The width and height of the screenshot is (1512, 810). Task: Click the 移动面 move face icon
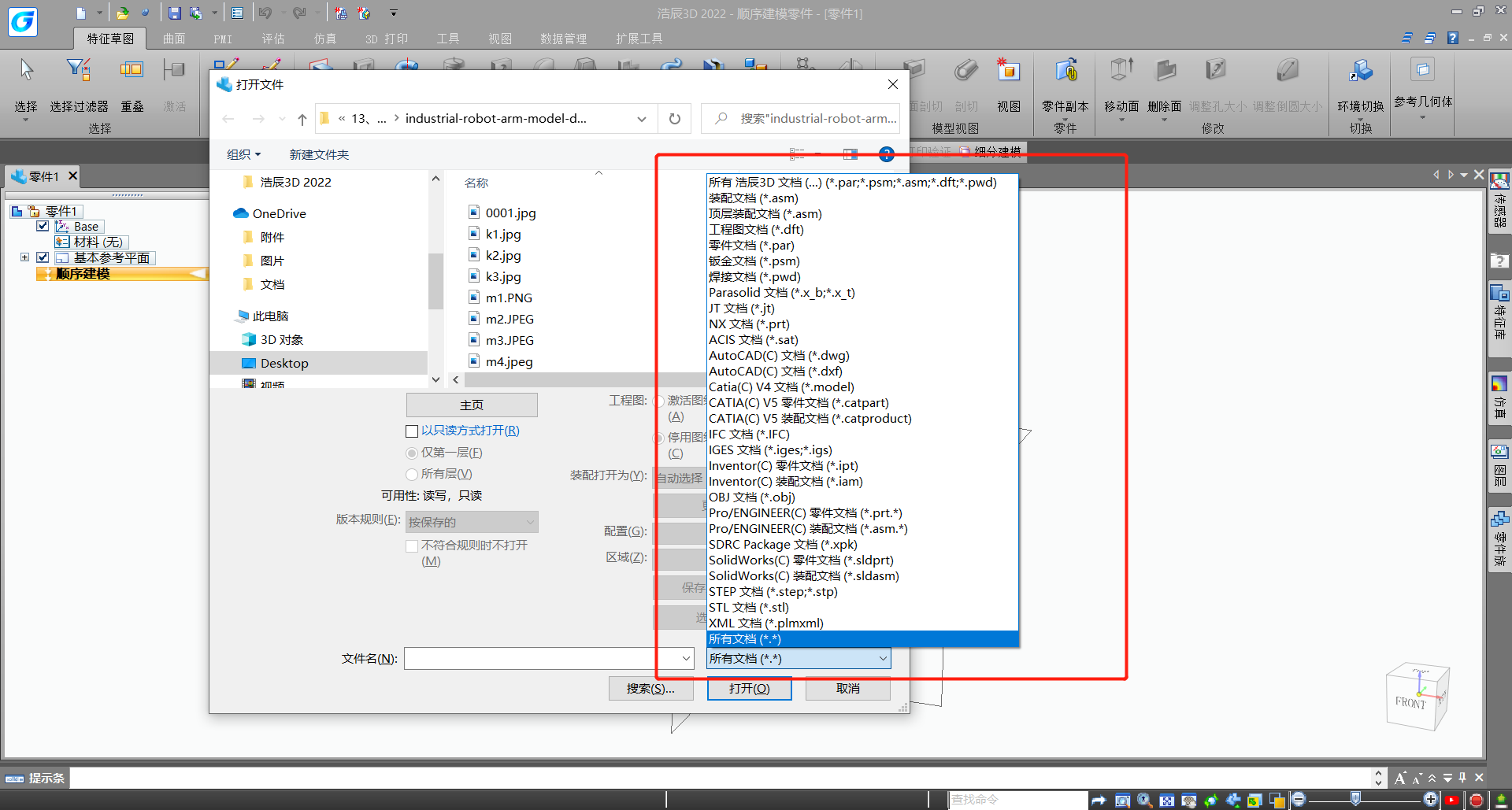coord(1121,71)
